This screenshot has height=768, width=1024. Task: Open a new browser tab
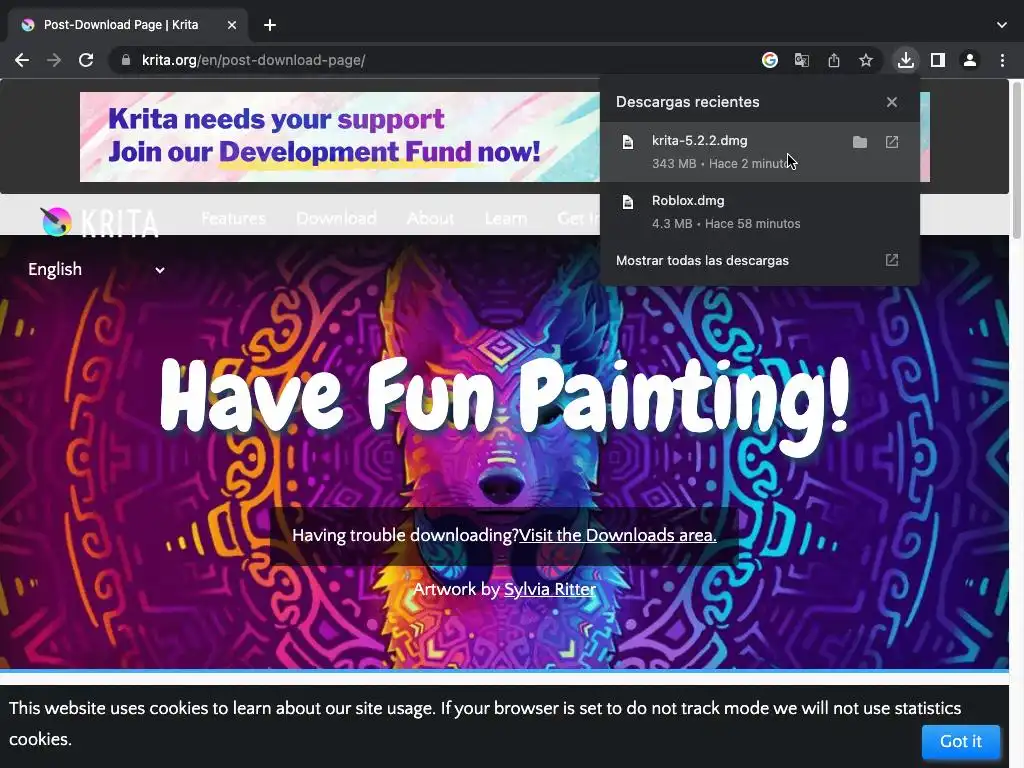270,25
